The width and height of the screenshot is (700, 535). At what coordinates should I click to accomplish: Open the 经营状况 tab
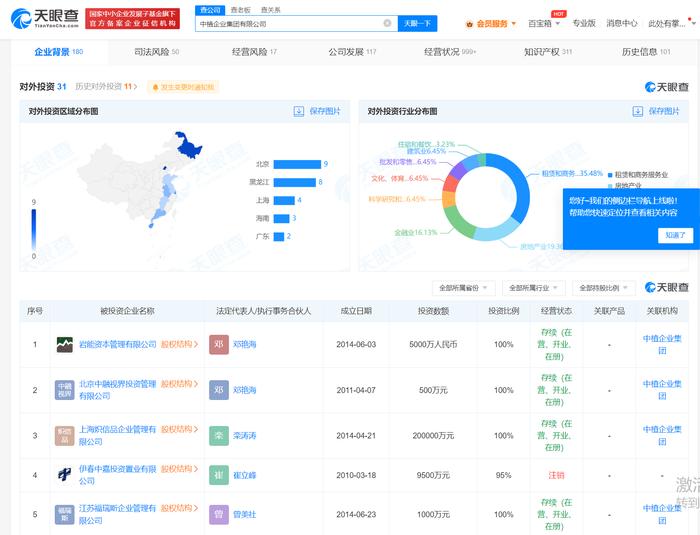point(450,52)
